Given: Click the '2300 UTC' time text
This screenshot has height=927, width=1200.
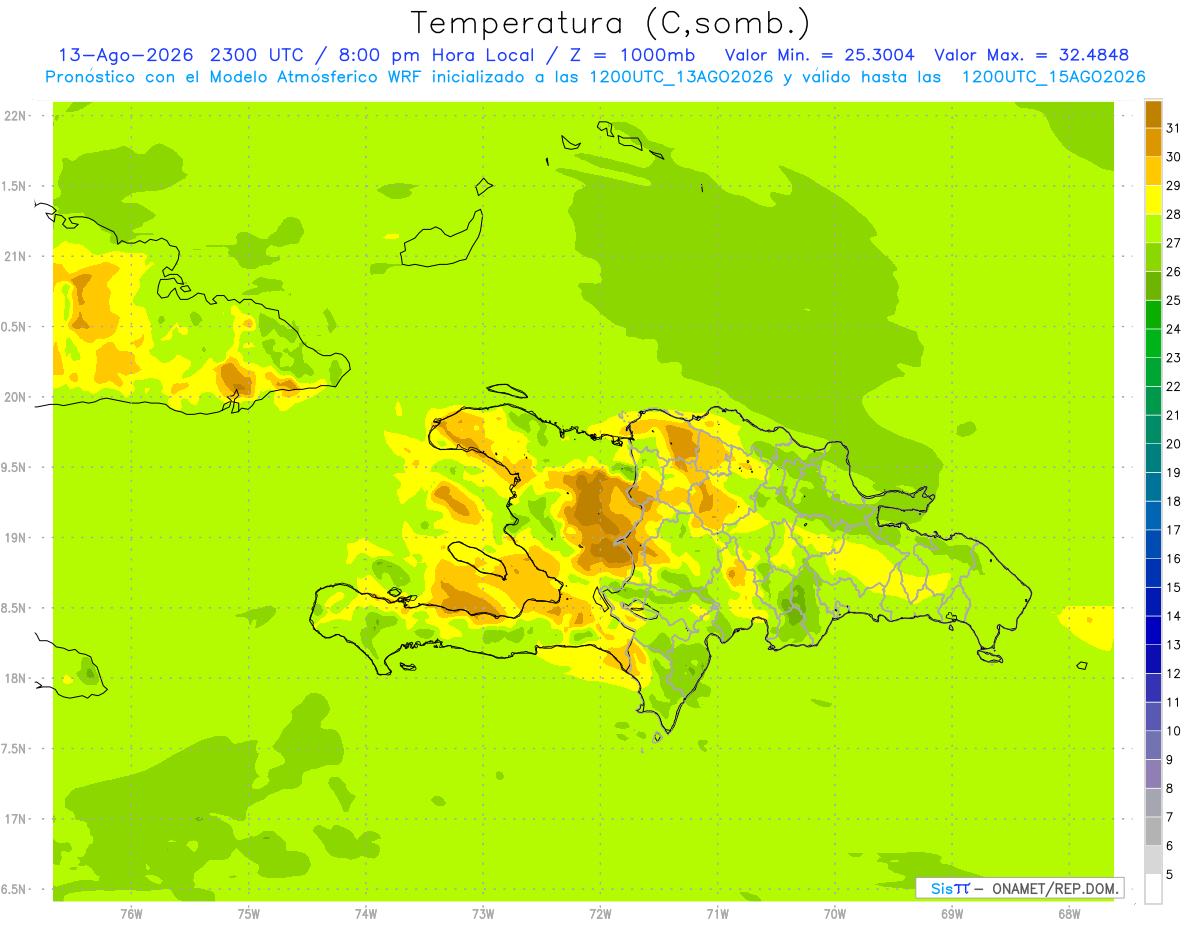Looking at the screenshot, I should pos(262,55).
